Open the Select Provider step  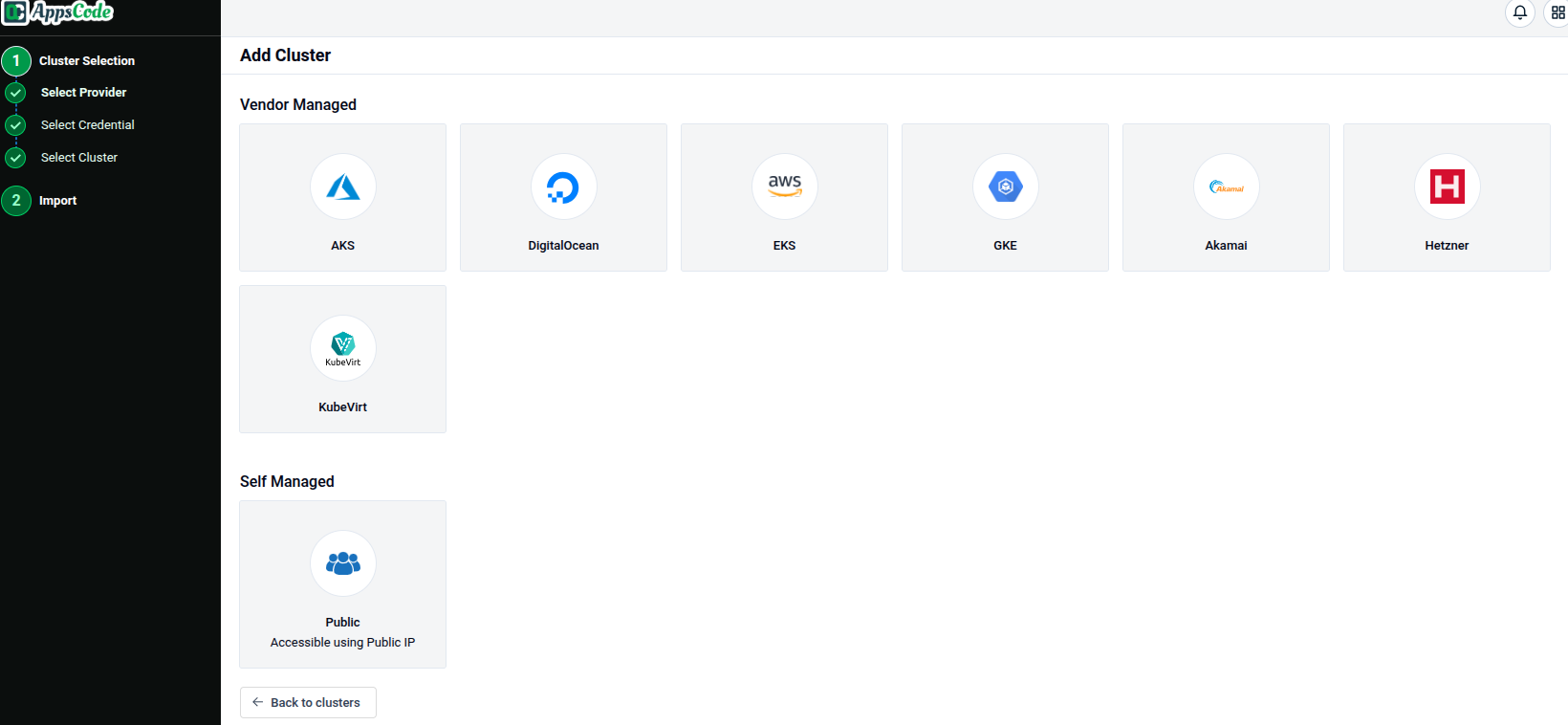(x=84, y=93)
